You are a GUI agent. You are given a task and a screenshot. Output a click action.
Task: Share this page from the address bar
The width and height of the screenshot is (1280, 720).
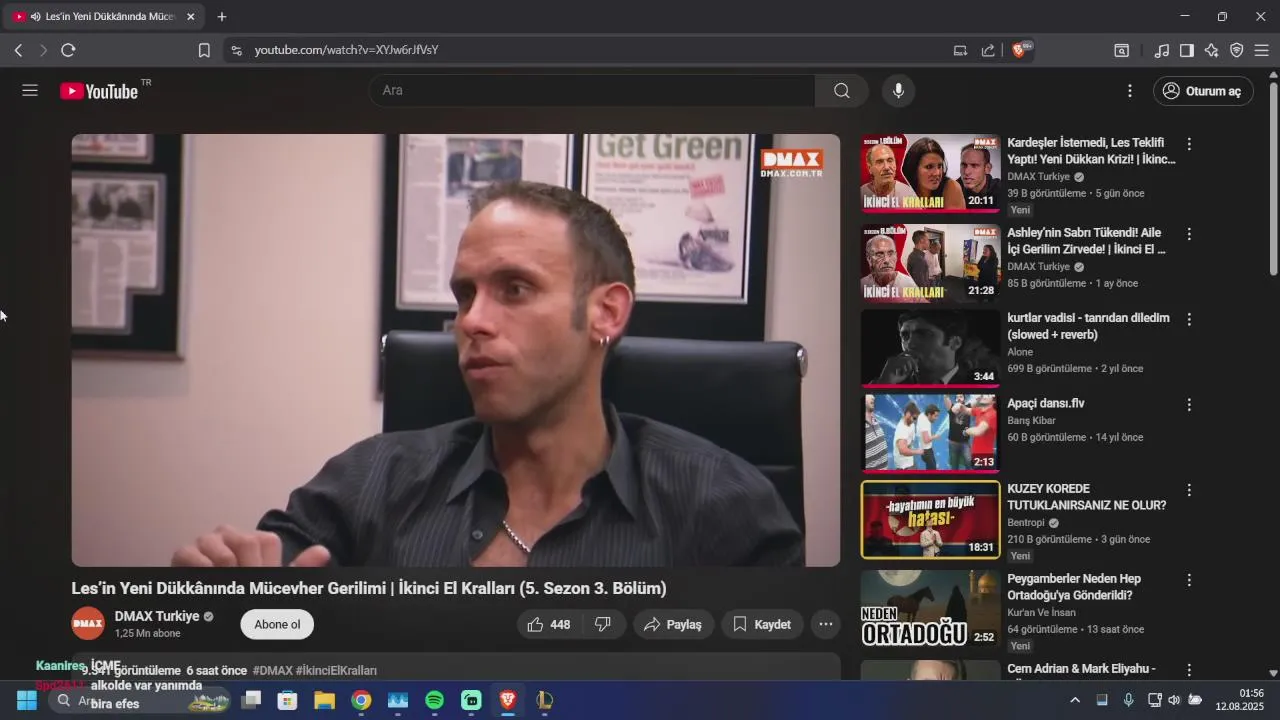click(x=988, y=50)
